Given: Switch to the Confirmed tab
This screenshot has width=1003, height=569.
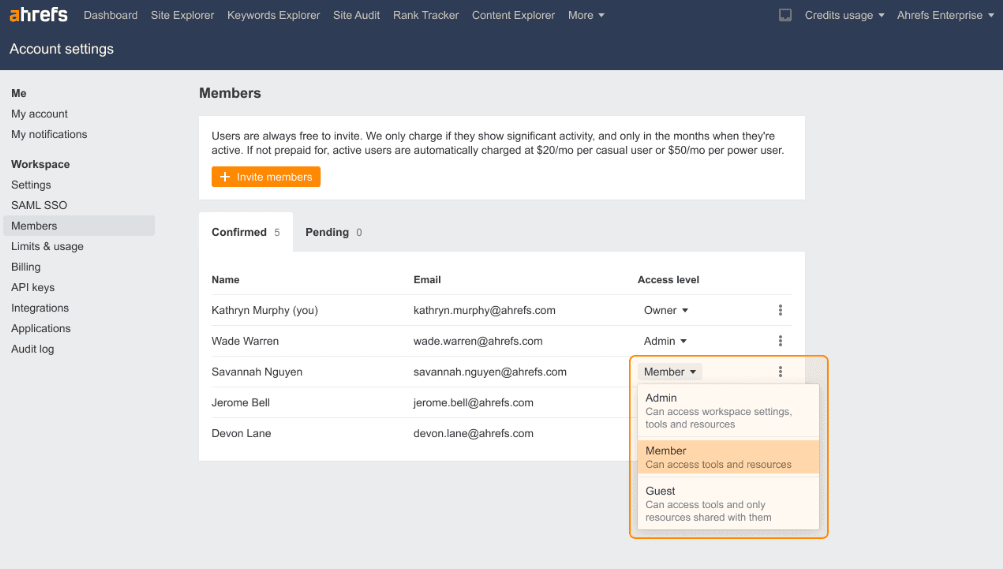Looking at the screenshot, I should (246, 232).
